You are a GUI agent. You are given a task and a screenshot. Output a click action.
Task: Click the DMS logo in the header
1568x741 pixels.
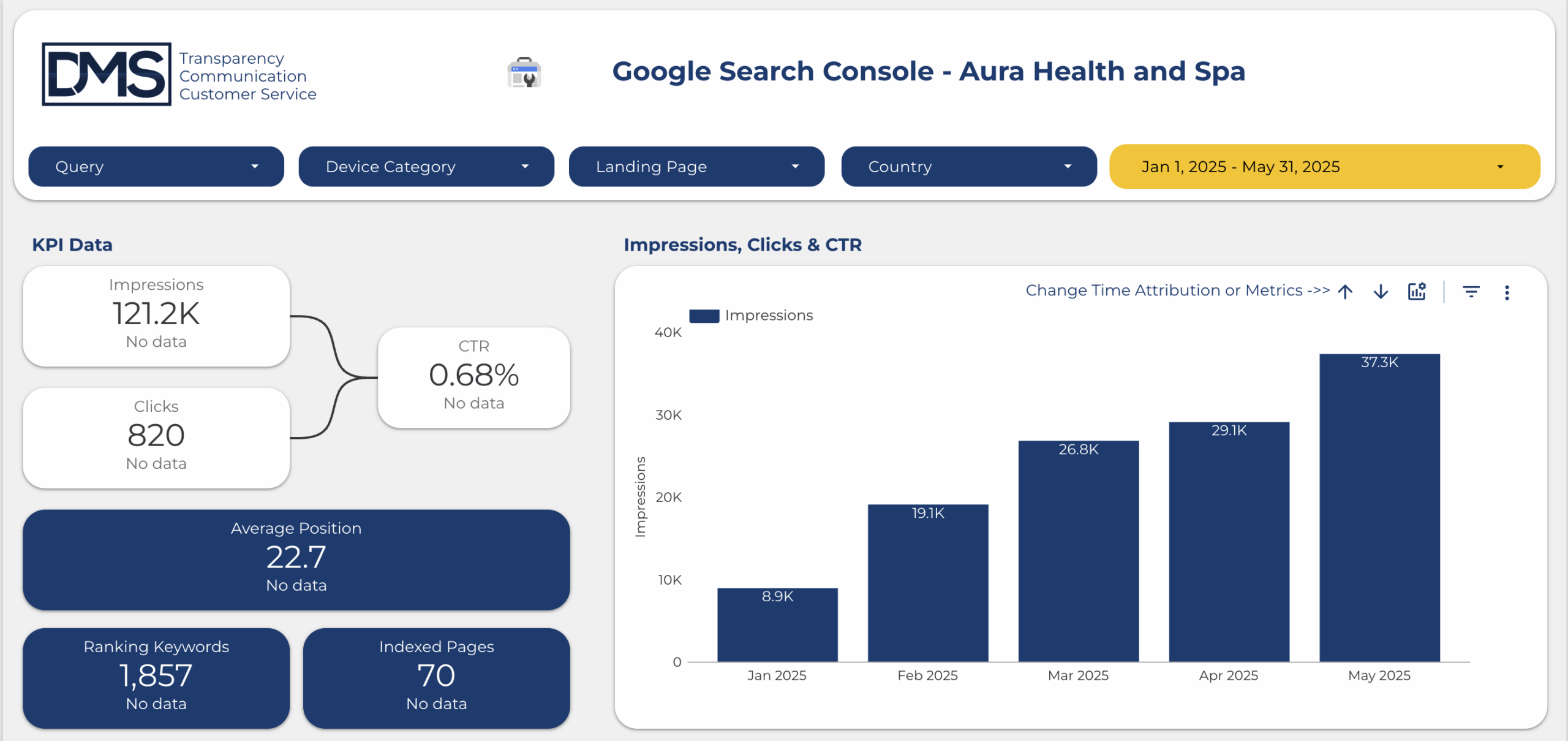[x=105, y=74]
